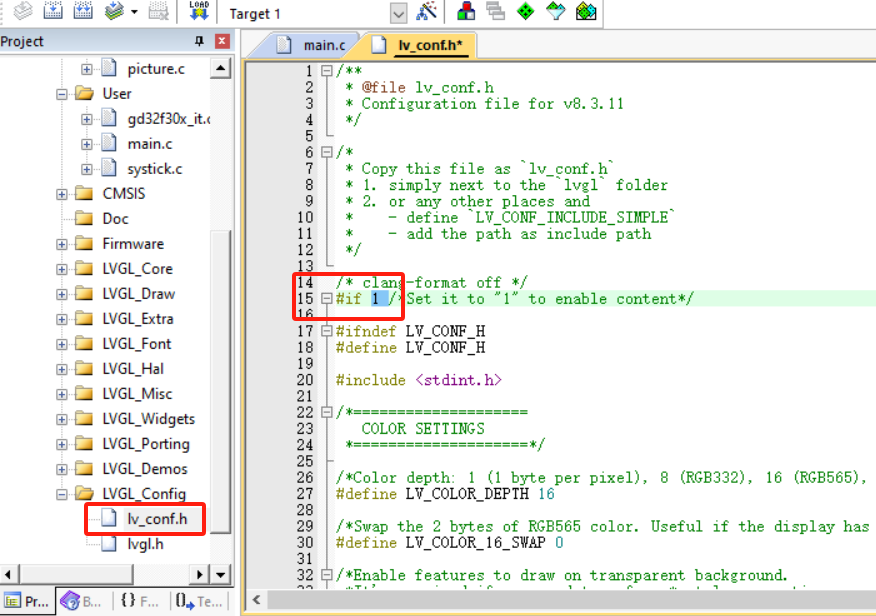
Task: Click the Translate file toolbar icon
Action: point(22,11)
